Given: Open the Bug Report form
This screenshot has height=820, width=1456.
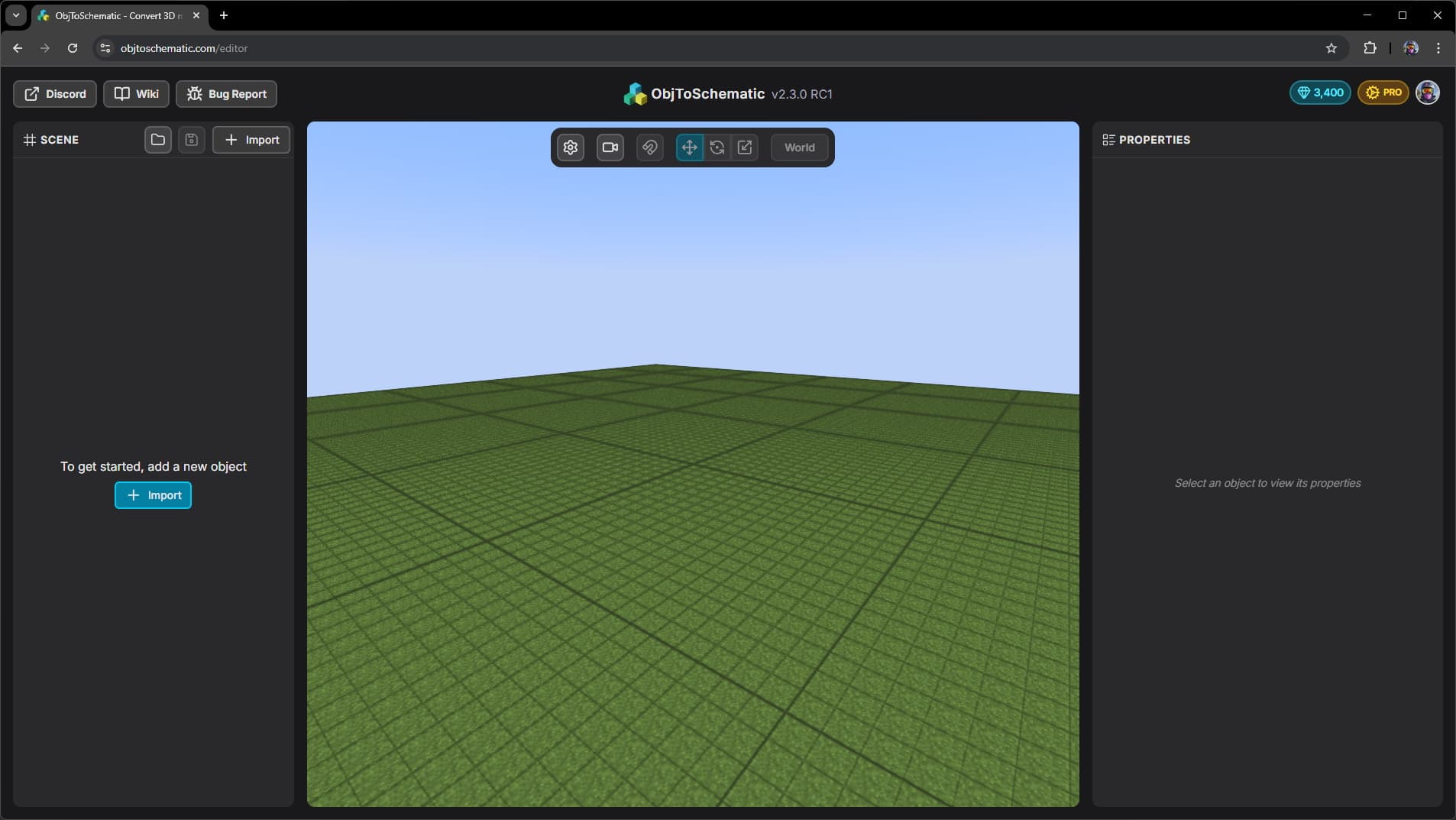Looking at the screenshot, I should click(226, 94).
